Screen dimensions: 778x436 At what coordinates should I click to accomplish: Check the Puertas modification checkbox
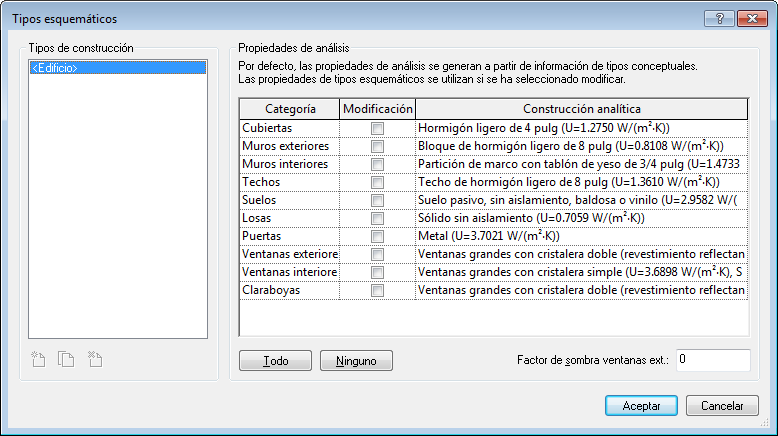tap(377, 237)
